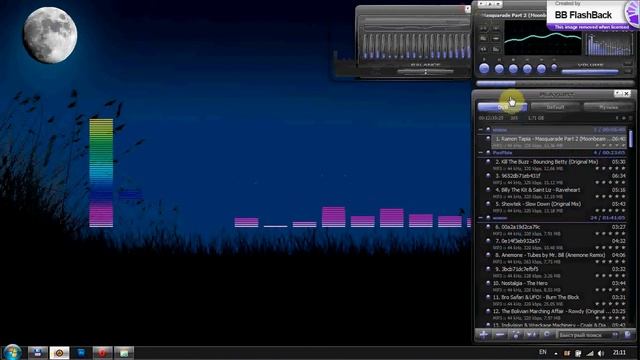Show hidden icons arrow in system tray
The image size is (640, 360).
[x=556, y=353]
